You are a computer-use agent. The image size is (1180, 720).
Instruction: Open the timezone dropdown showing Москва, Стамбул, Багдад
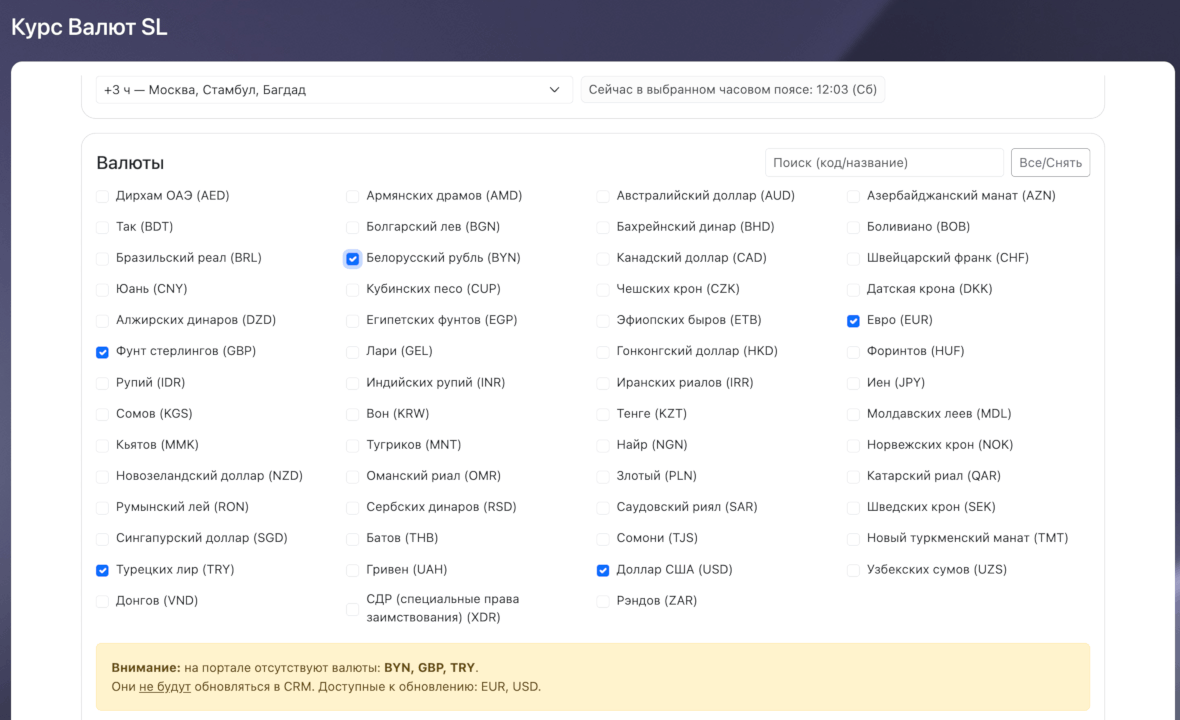click(x=334, y=90)
